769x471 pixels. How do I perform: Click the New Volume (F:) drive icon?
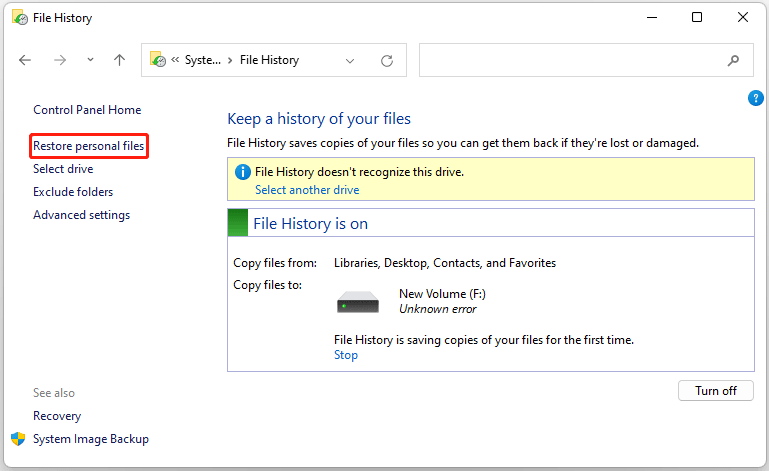pos(358,302)
